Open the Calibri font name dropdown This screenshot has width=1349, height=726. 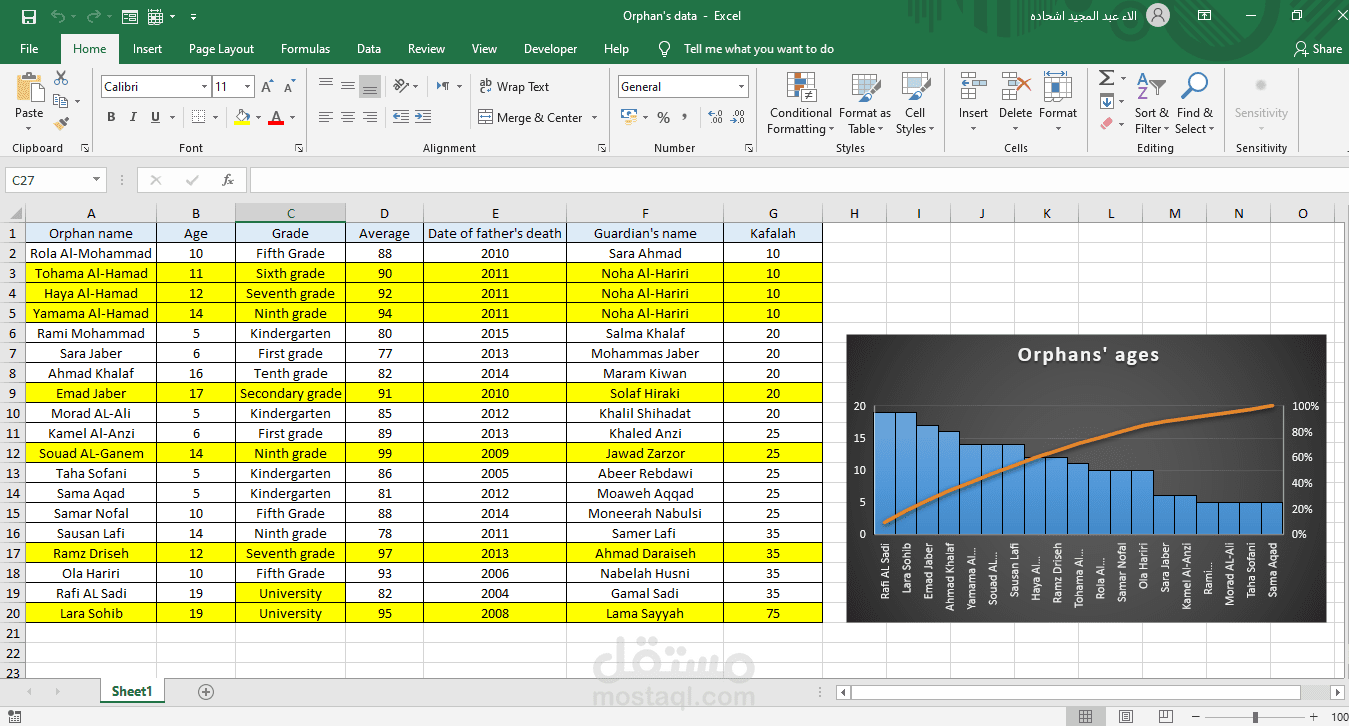point(204,87)
